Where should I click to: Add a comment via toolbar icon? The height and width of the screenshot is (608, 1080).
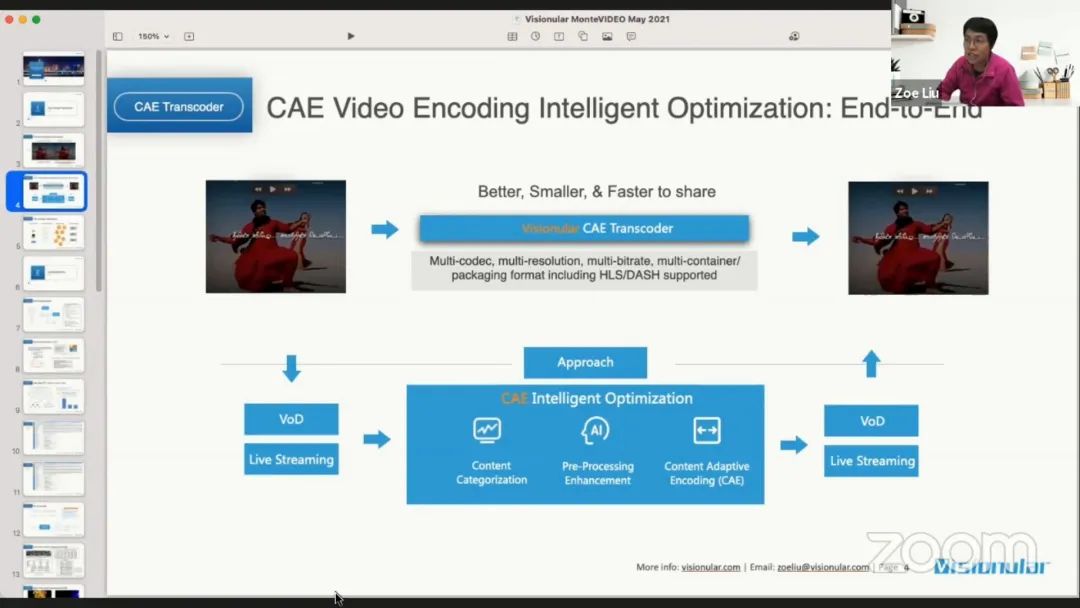coord(631,36)
